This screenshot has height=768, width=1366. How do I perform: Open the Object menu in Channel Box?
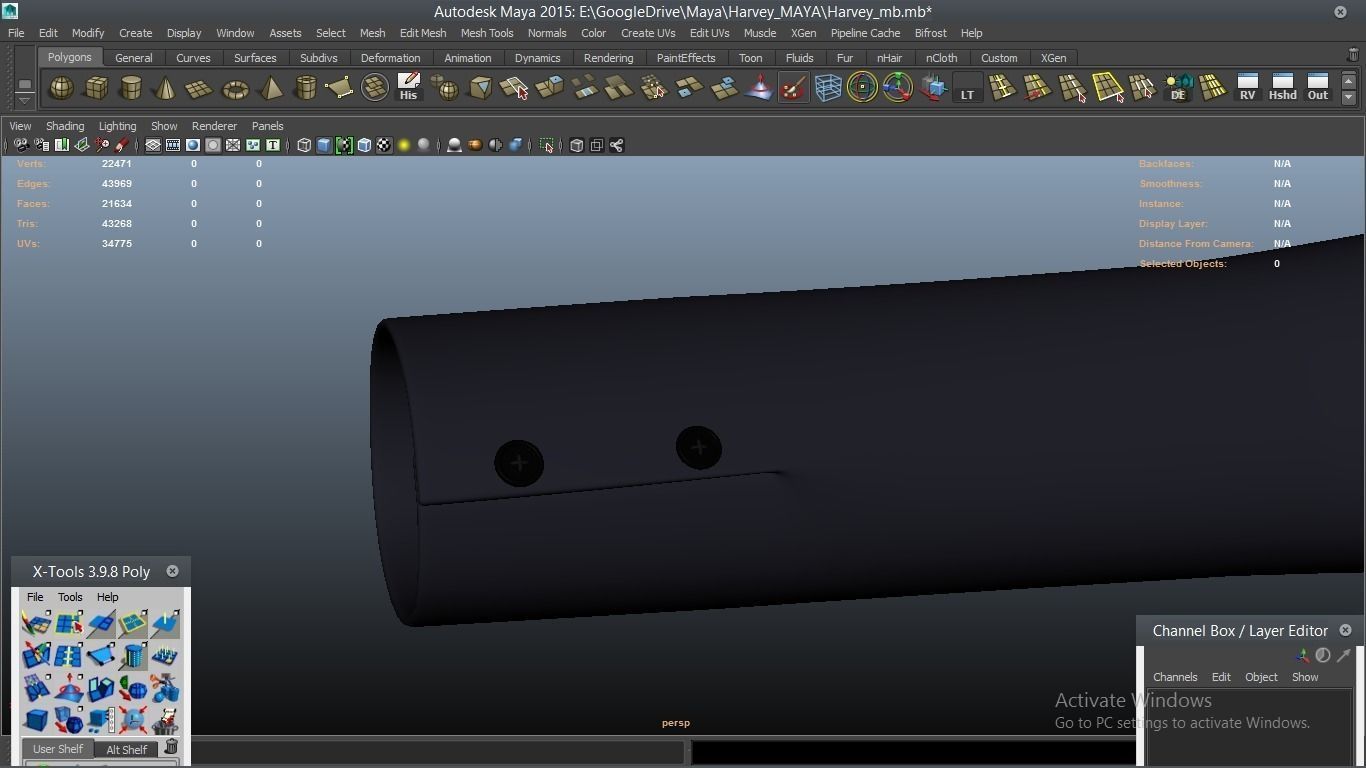coord(1261,677)
